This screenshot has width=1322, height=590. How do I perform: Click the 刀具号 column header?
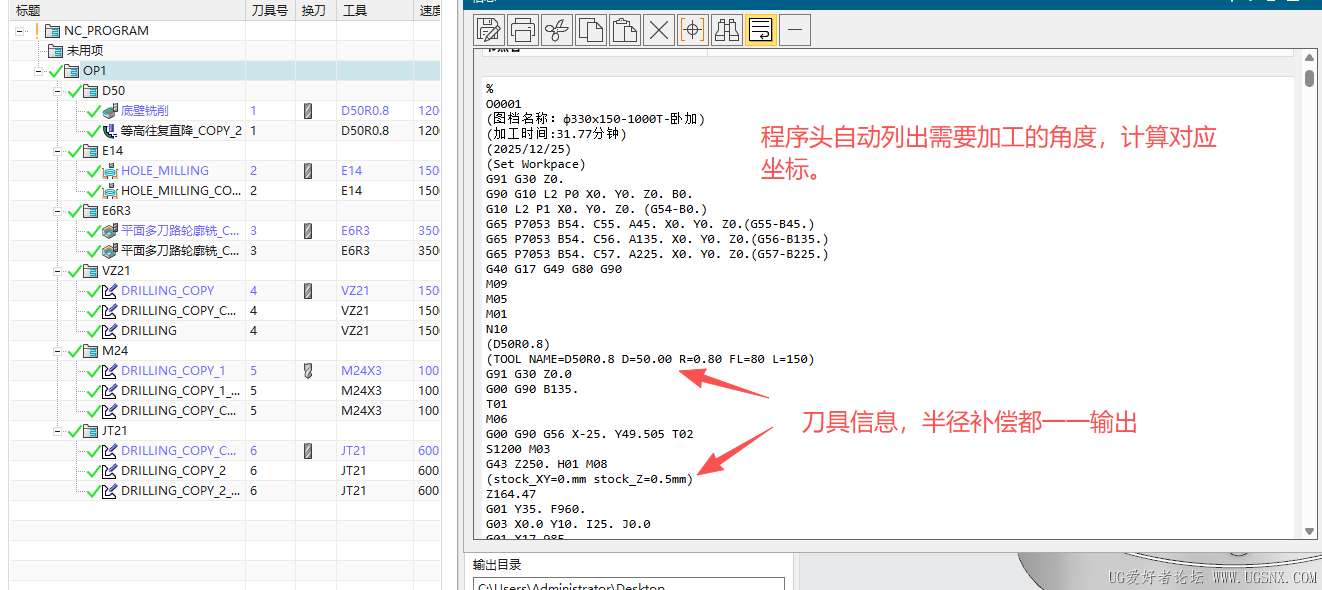[x=270, y=10]
